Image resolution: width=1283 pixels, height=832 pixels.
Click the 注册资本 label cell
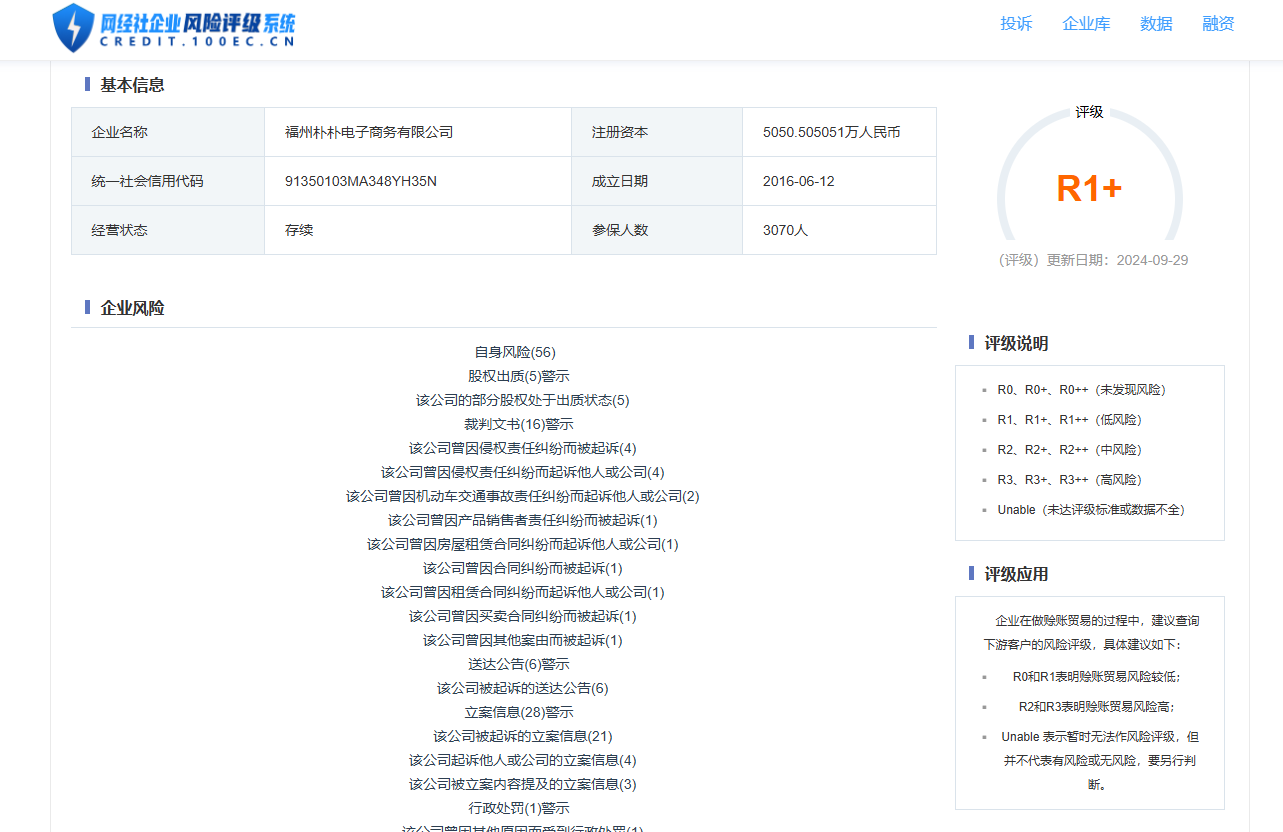(657, 132)
